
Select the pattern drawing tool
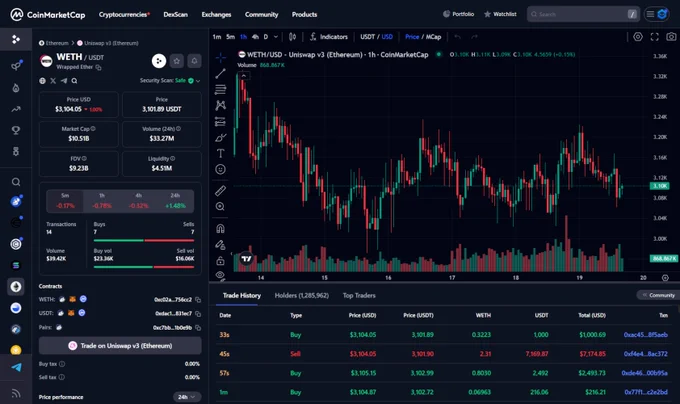pos(220,105)
